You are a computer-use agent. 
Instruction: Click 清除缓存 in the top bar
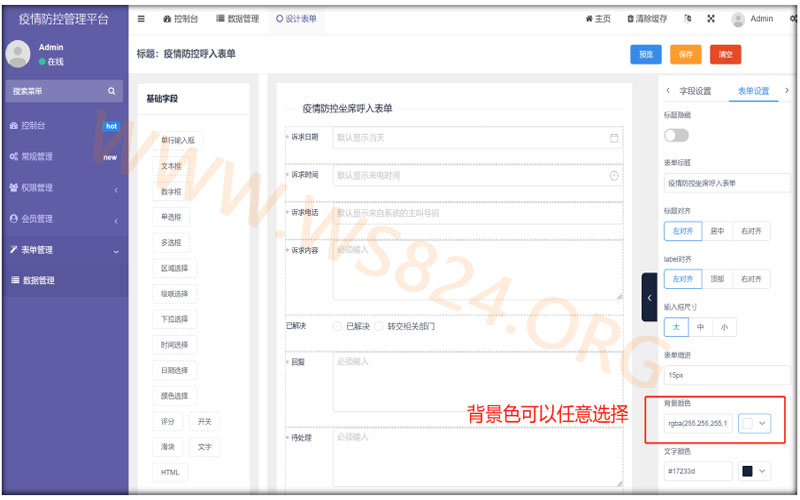tap(647, 19)
